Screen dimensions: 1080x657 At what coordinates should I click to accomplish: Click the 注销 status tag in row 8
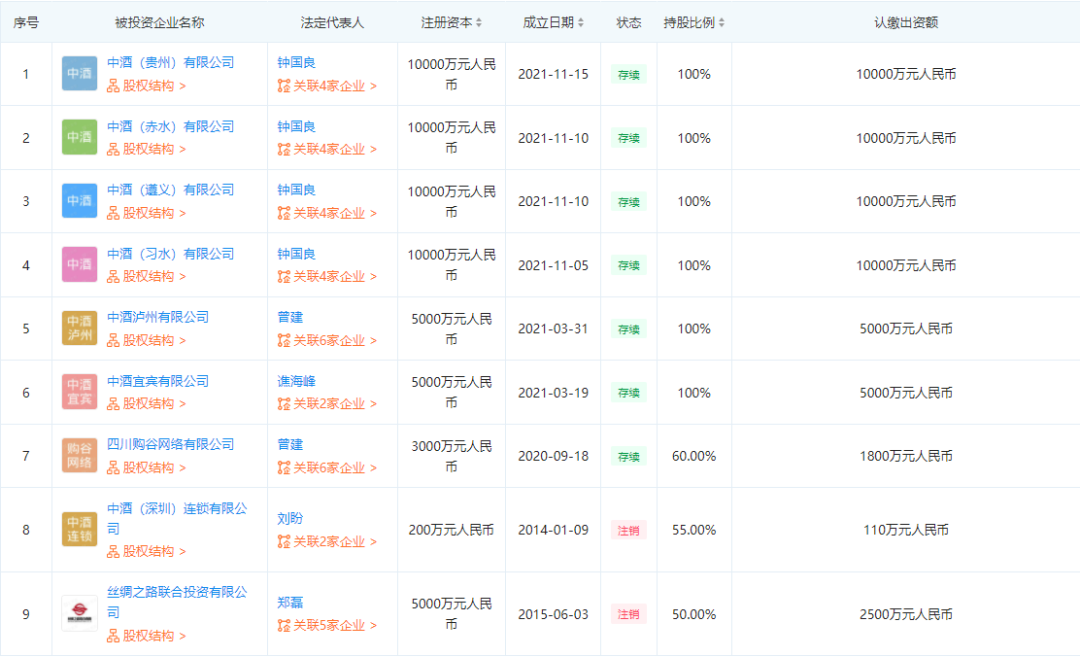click(x=629, y=530)
